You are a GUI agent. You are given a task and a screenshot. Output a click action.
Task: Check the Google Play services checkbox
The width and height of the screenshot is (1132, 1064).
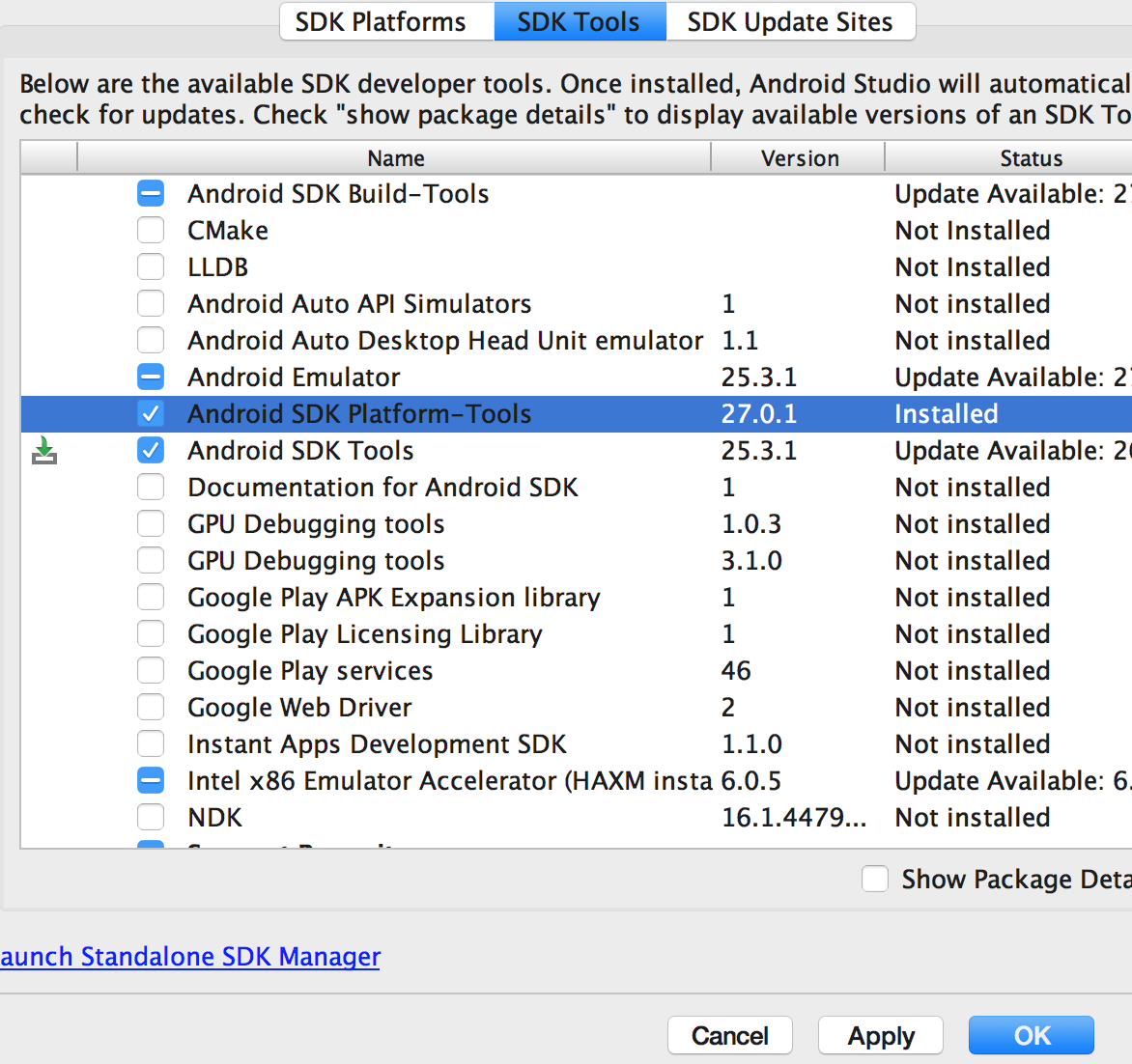(151, 671)
